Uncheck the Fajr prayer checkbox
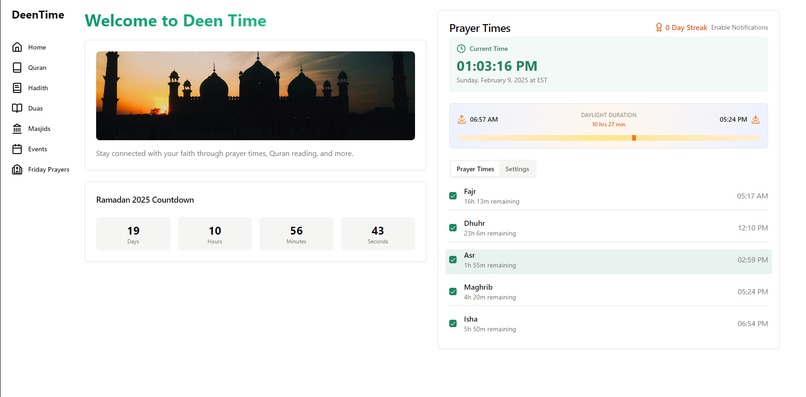 click(x=453, y=196)
